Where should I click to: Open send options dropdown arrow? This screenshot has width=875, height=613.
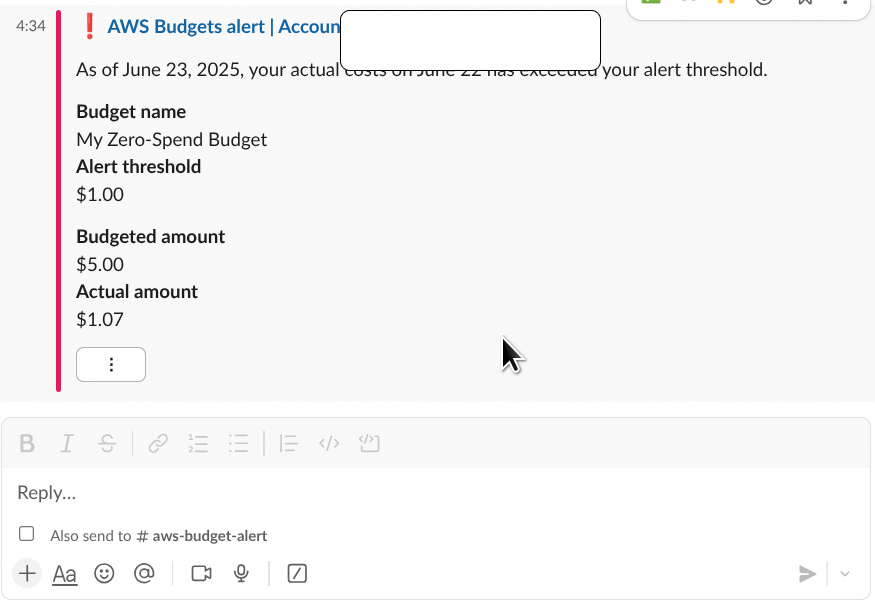tap(845, 574)
